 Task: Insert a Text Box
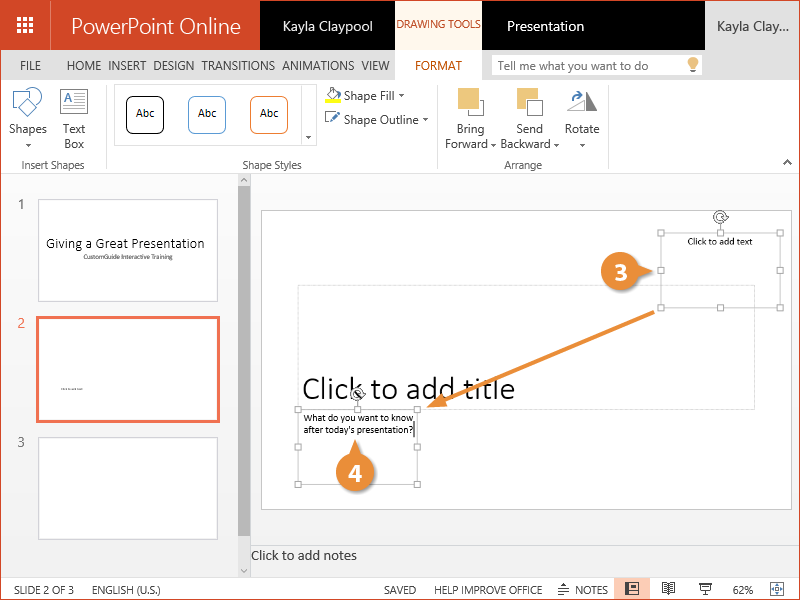point(74,102)
